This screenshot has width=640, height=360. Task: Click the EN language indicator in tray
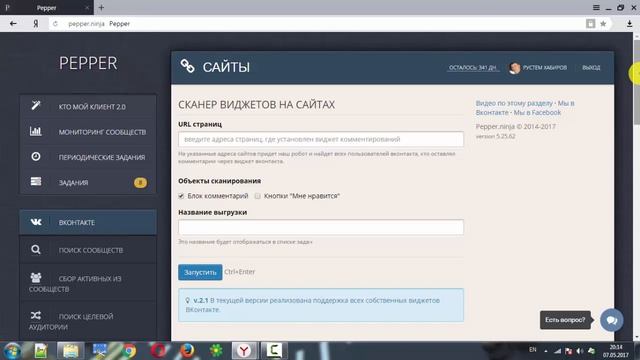pos(533,350)
